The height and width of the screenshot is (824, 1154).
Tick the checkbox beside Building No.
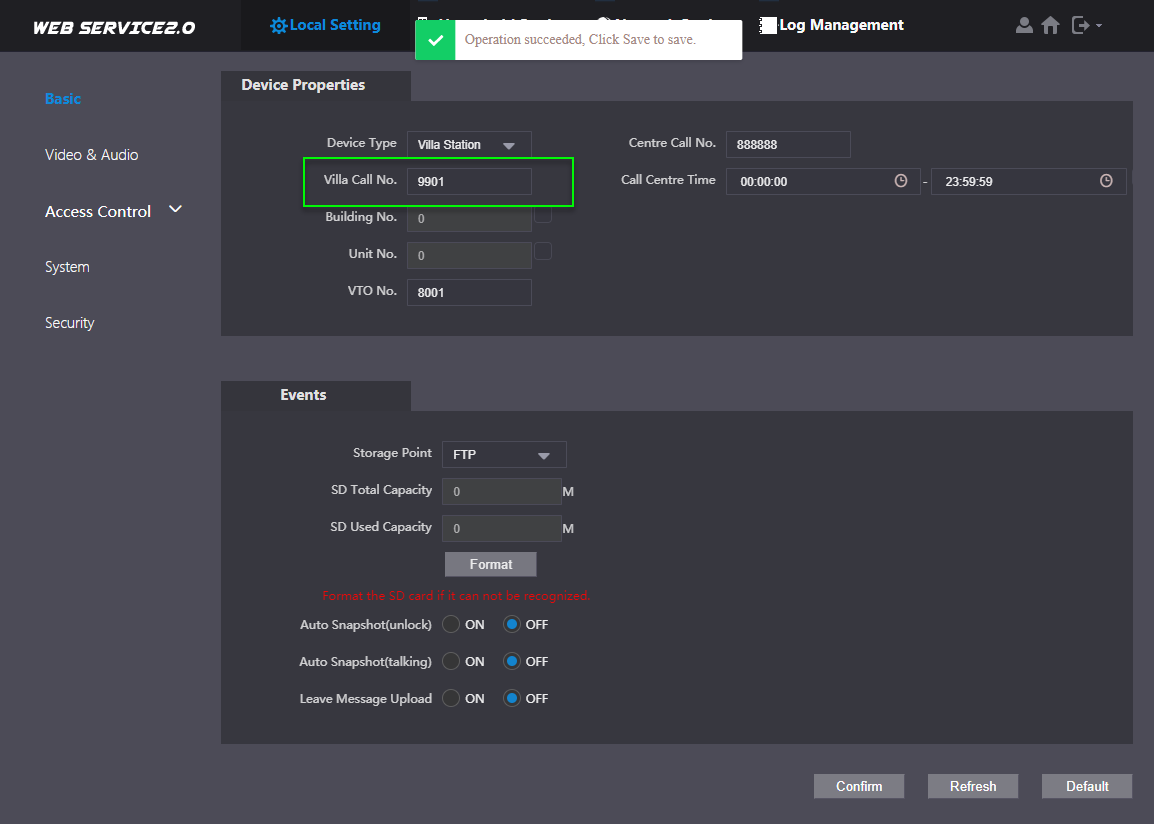coord(543,214)
